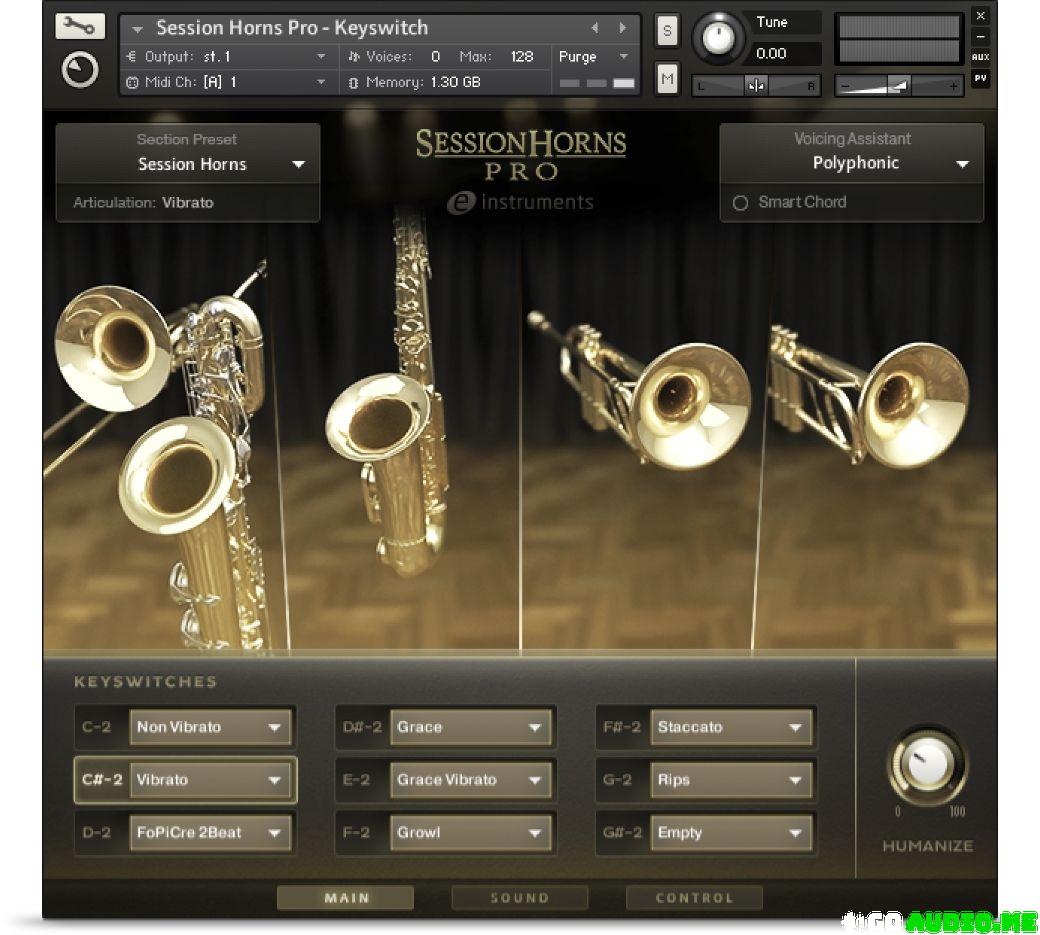Open the Purge menu

click(594, 56)
